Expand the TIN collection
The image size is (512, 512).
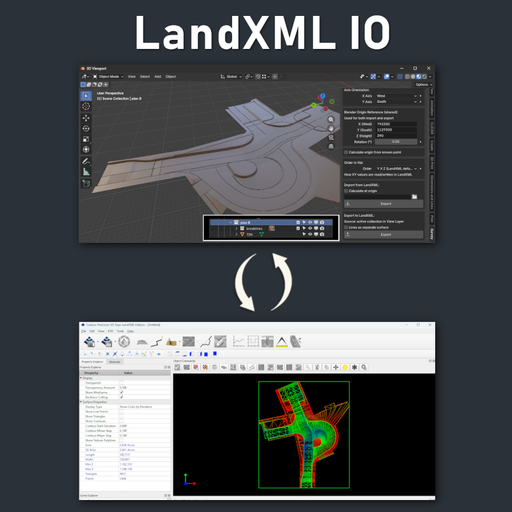click(237, 234)
